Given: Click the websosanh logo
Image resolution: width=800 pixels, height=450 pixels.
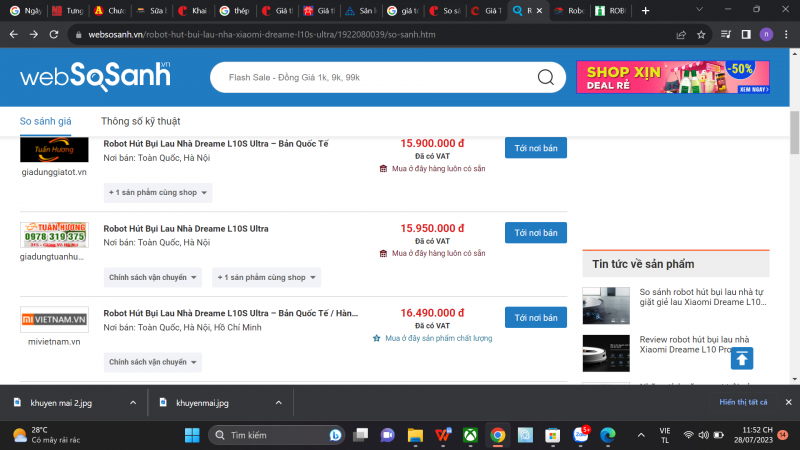Looking at the screenshot, I should point(95,77).
